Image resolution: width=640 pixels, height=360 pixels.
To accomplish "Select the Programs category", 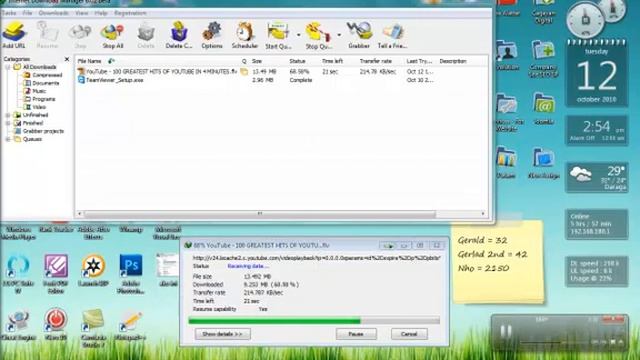I will point(40,99).
